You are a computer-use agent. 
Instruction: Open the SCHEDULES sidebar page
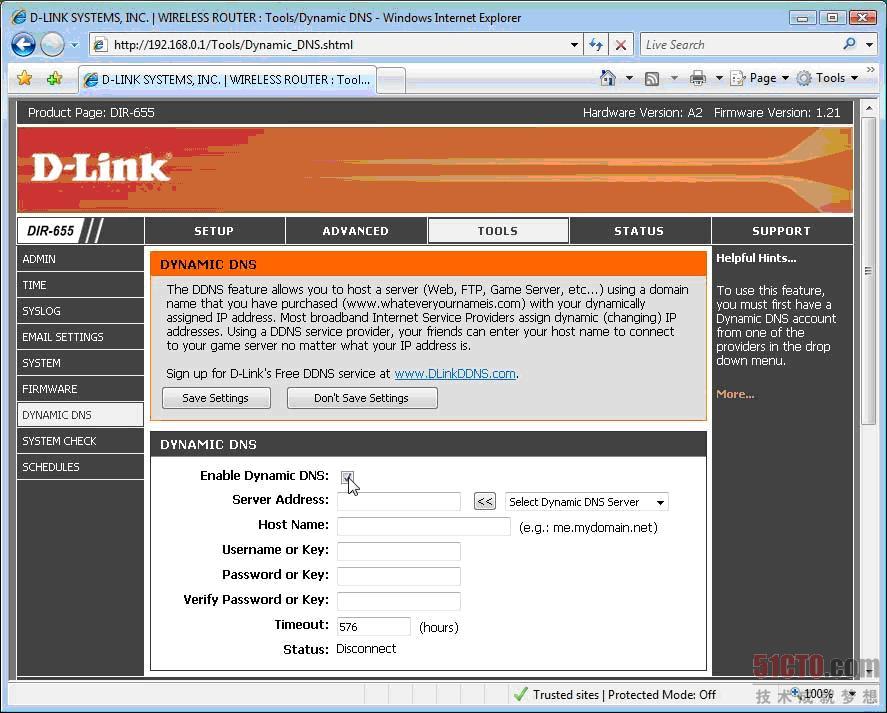coord(80,467)
